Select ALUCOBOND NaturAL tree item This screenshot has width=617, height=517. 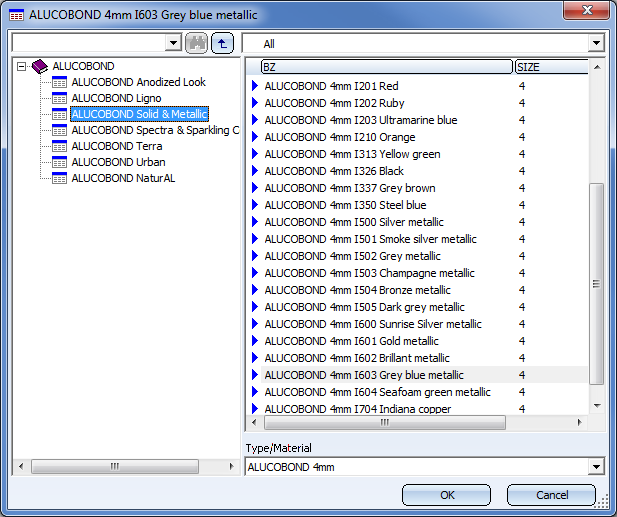point(123,178)
